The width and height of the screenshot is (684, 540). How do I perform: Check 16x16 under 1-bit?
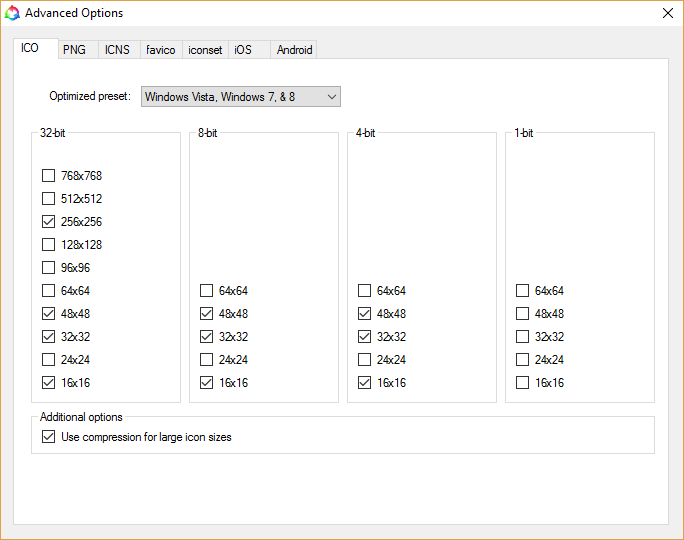click(523, 383)
